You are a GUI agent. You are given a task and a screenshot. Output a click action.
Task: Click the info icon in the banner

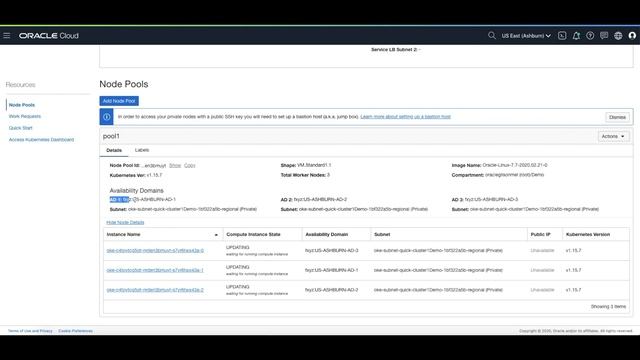[x=107, y=117]
